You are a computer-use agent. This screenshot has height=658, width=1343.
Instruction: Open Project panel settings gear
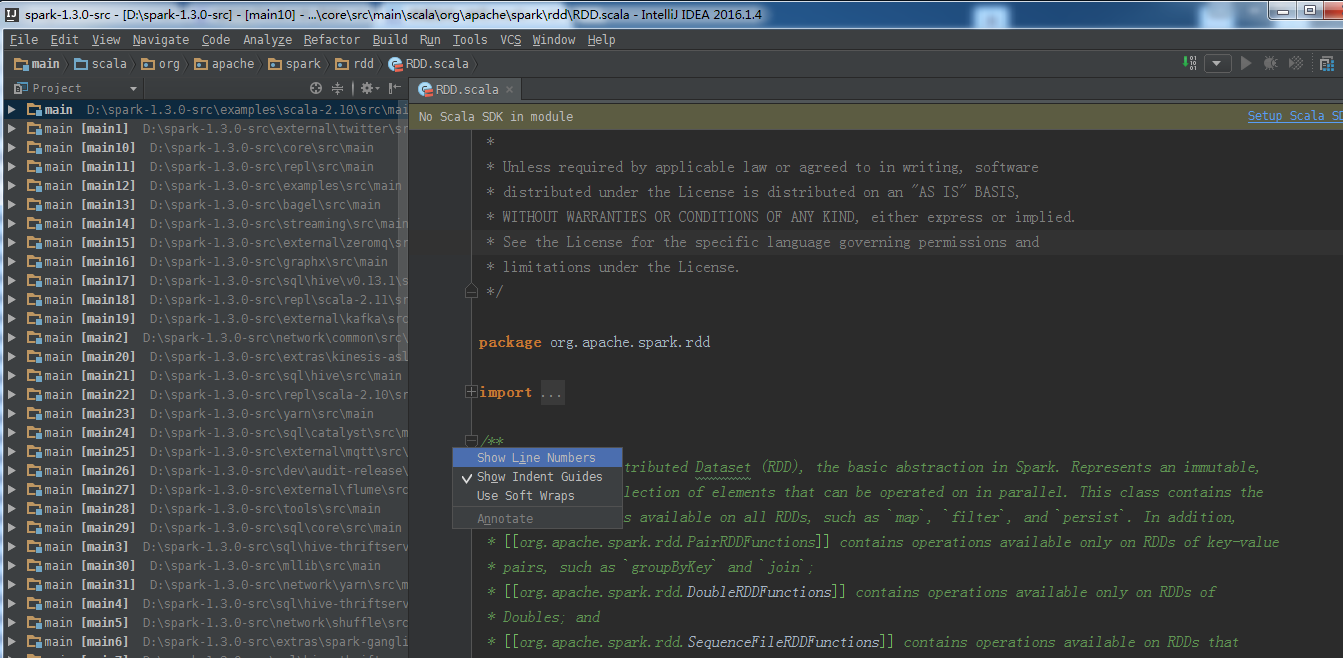(x=367, y=88)
